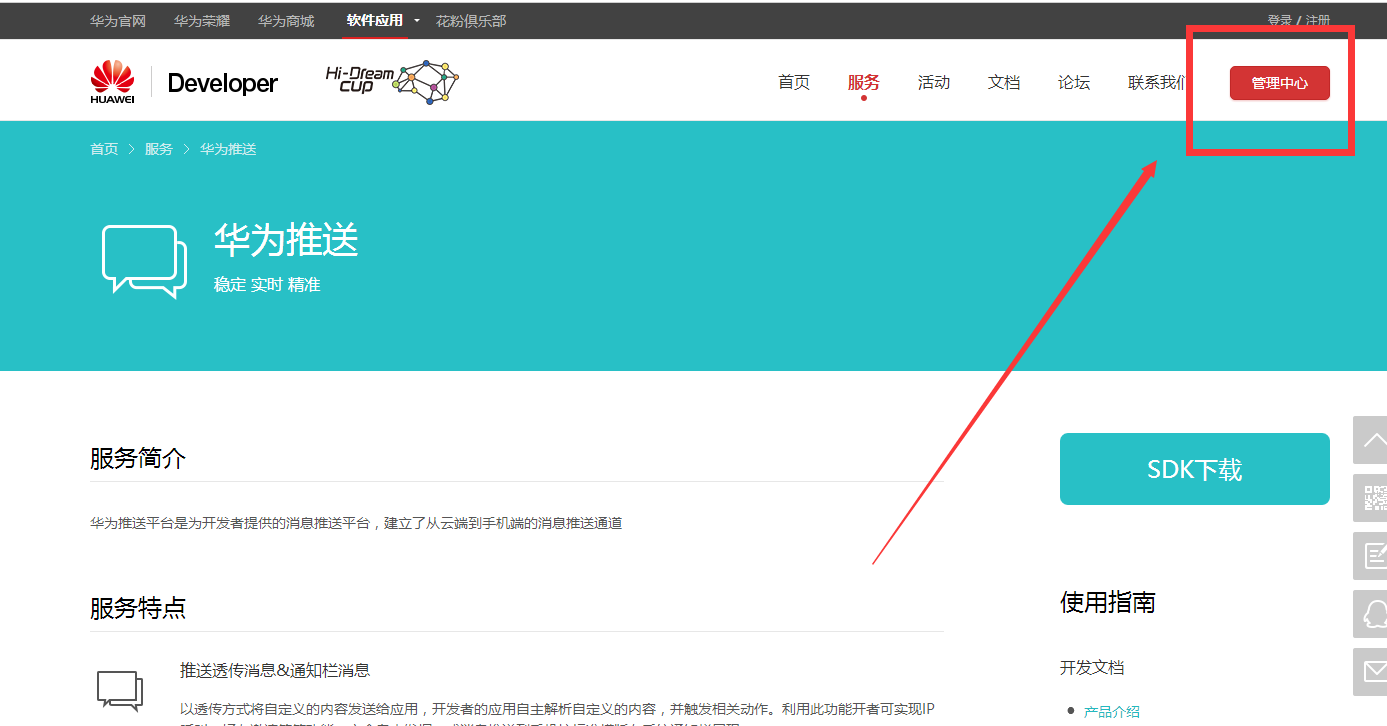Open the Hi-Dream Cup logo banner
This screenshot has width=1387, height=726.
click(x=392, y=82)
